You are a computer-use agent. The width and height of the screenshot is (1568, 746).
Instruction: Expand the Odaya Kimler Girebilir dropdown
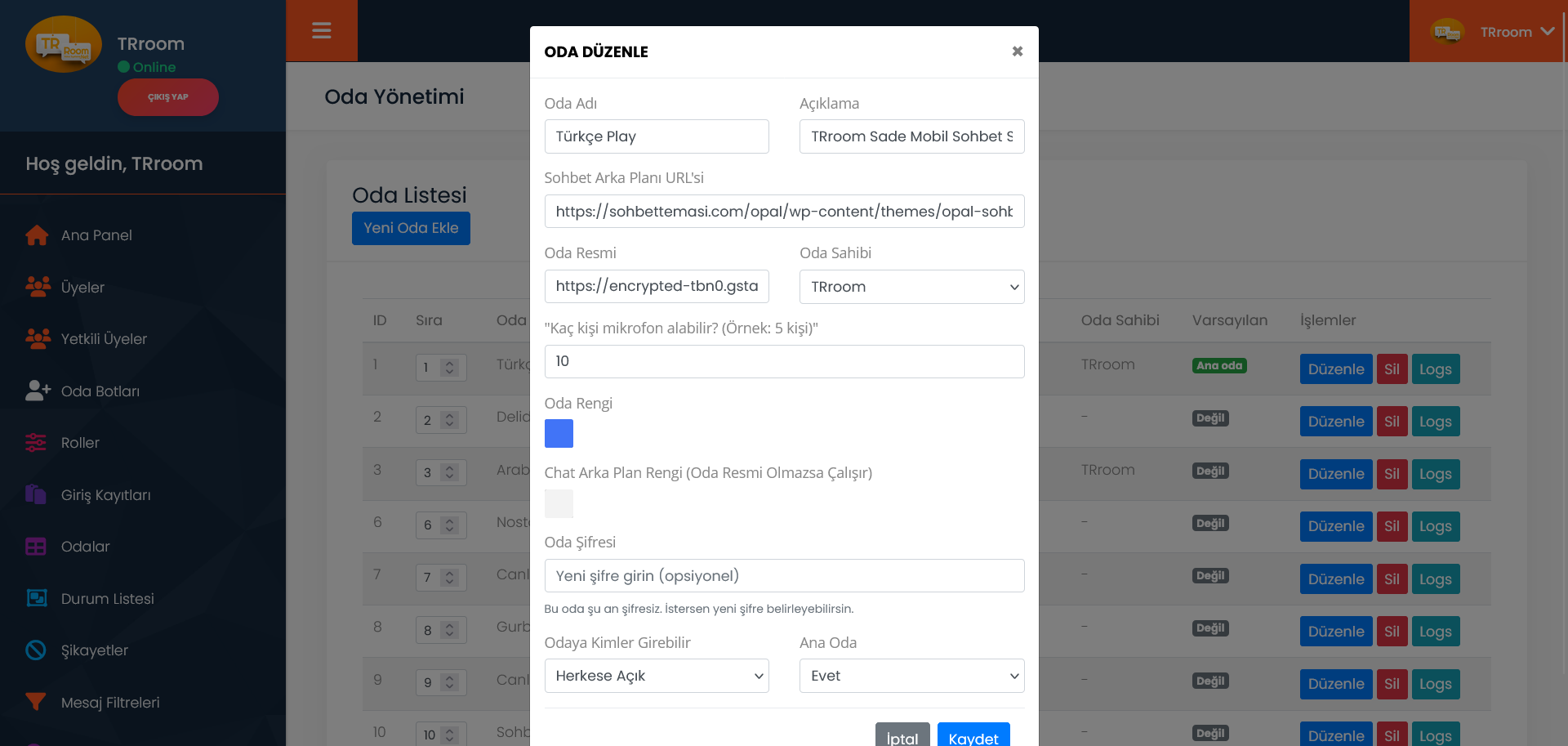click(x=657, y=676)
